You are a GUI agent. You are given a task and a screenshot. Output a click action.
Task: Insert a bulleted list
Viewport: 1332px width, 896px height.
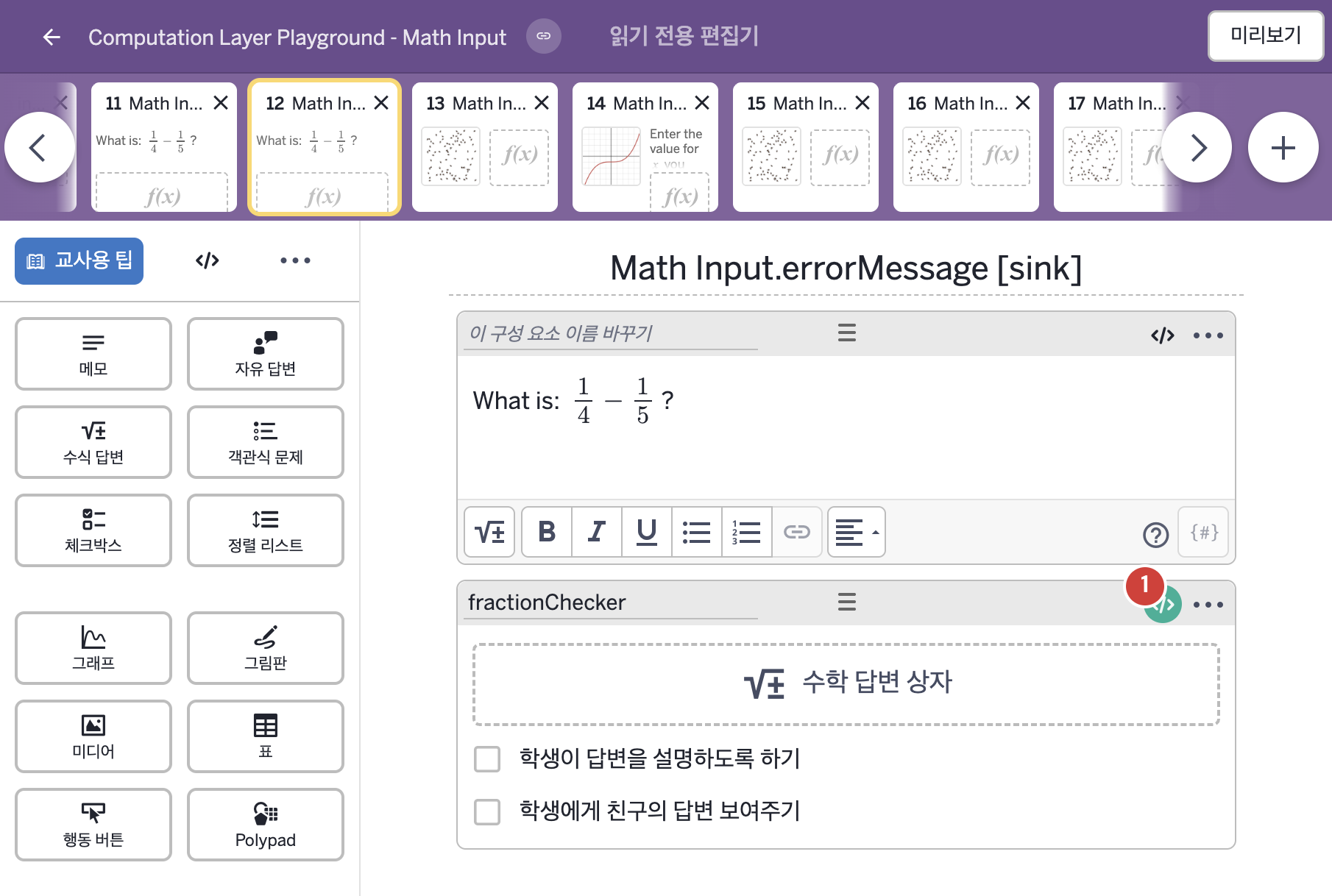tap(697, 532)
